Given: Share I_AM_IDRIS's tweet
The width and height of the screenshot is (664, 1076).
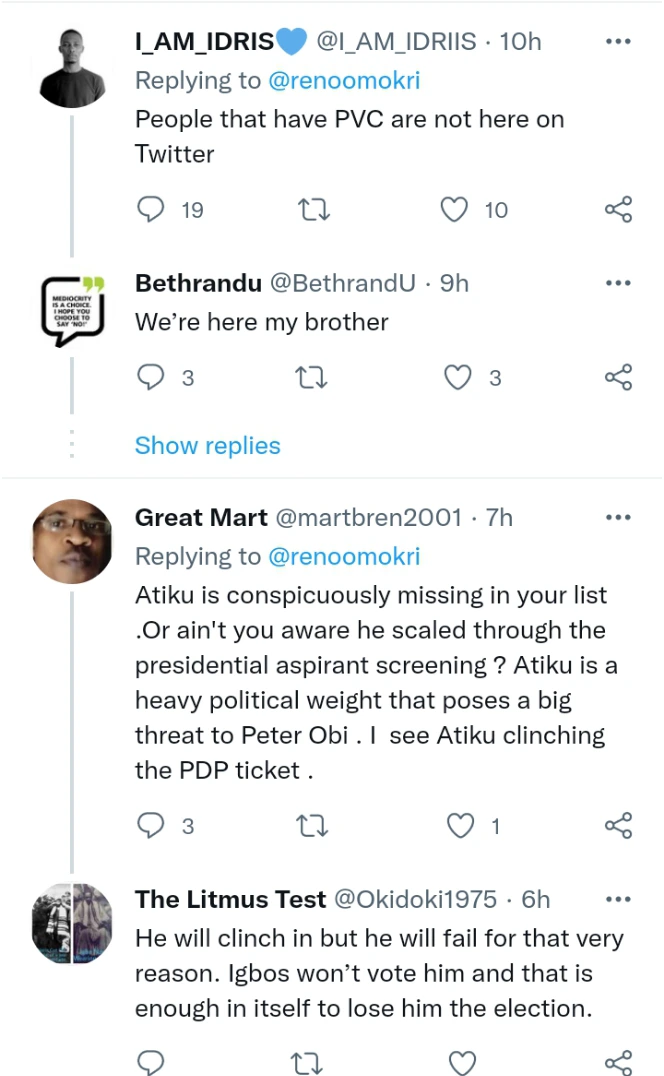Looking at the screenshot, I should (x=619, y=209).
